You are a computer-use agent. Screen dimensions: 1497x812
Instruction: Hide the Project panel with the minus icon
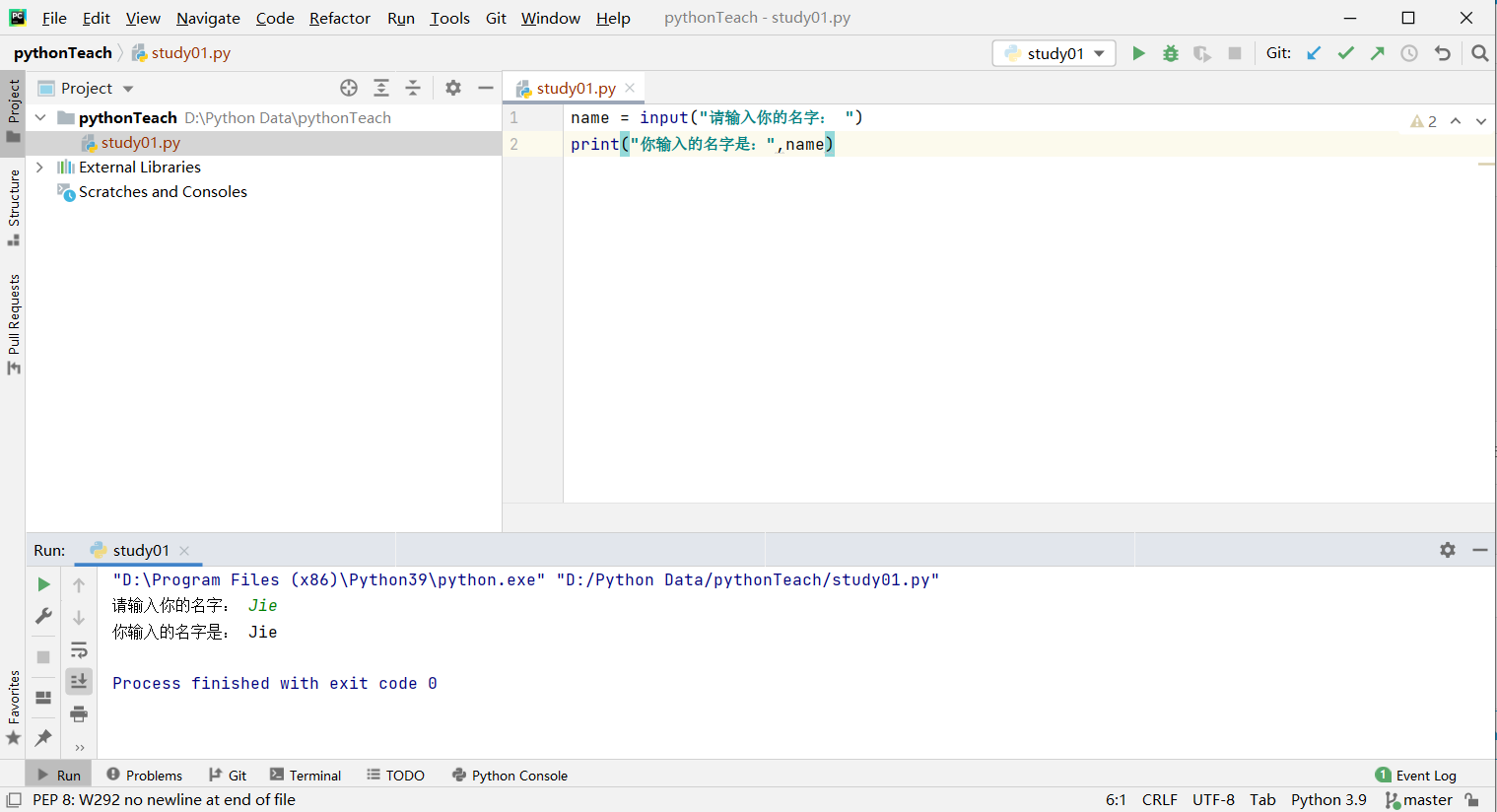click(486, 88)
